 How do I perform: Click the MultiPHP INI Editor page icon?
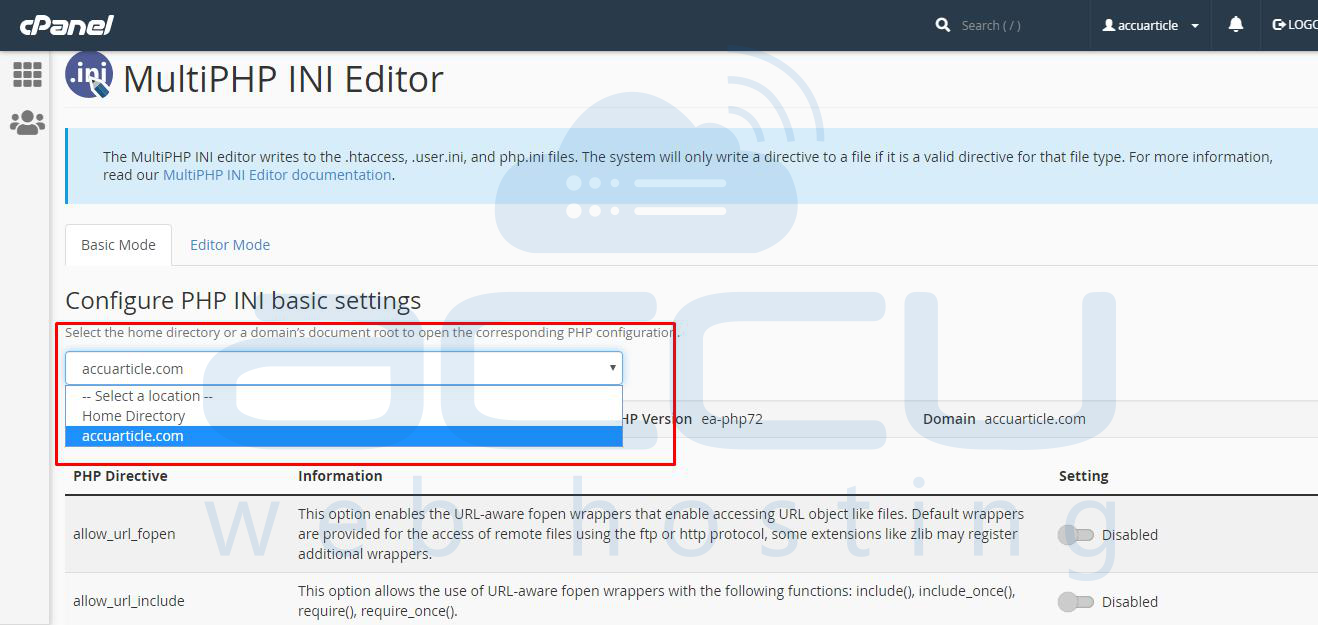[89, 77]
